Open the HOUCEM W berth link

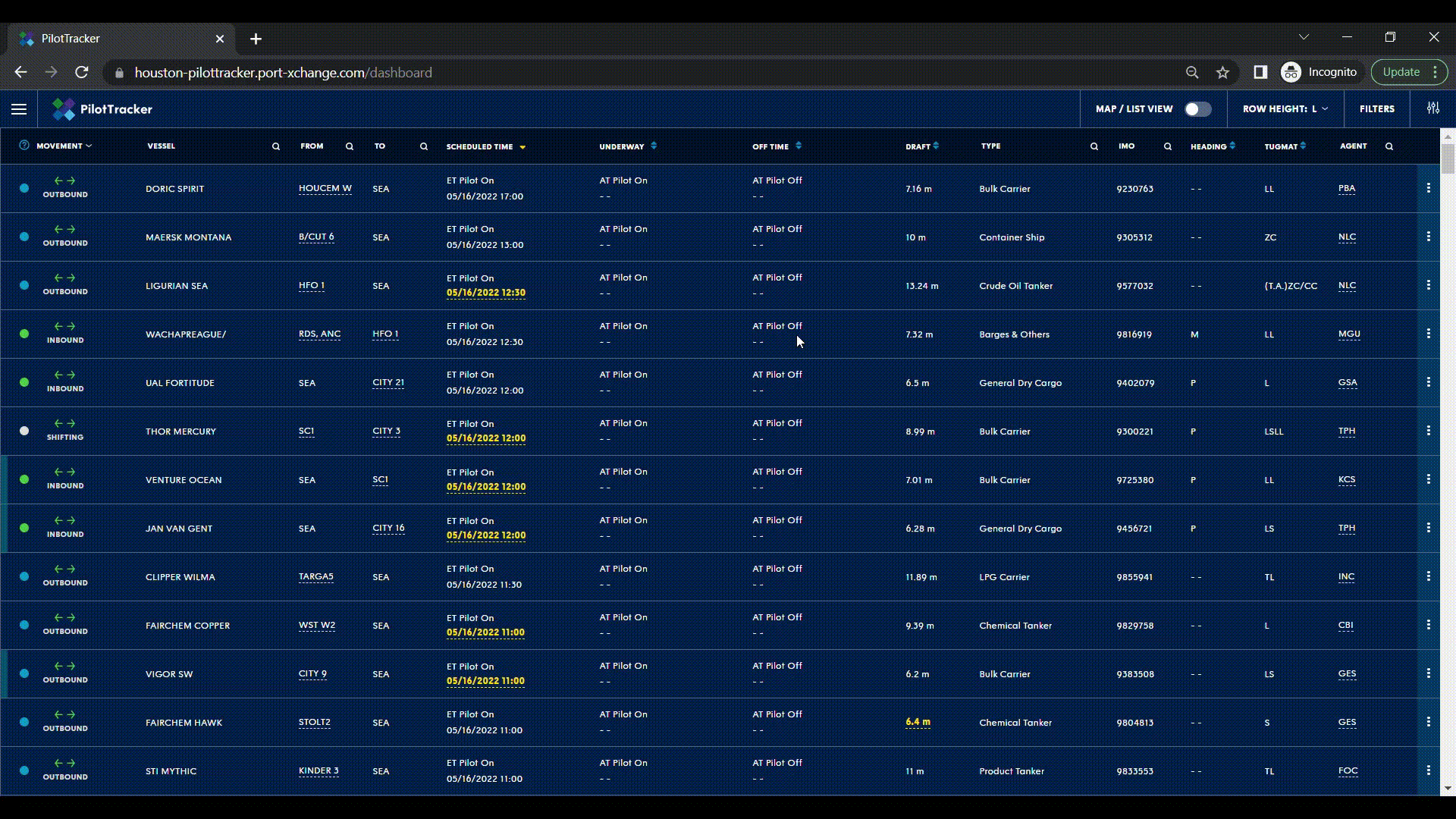(325, 188)
